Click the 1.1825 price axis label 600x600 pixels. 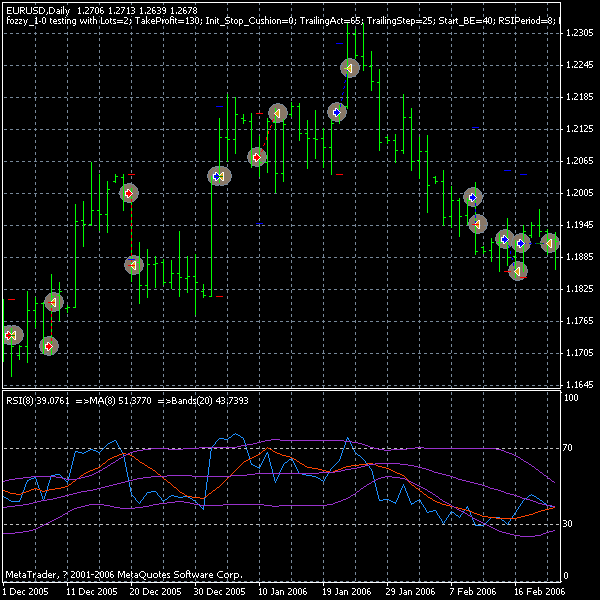[579, 289]
